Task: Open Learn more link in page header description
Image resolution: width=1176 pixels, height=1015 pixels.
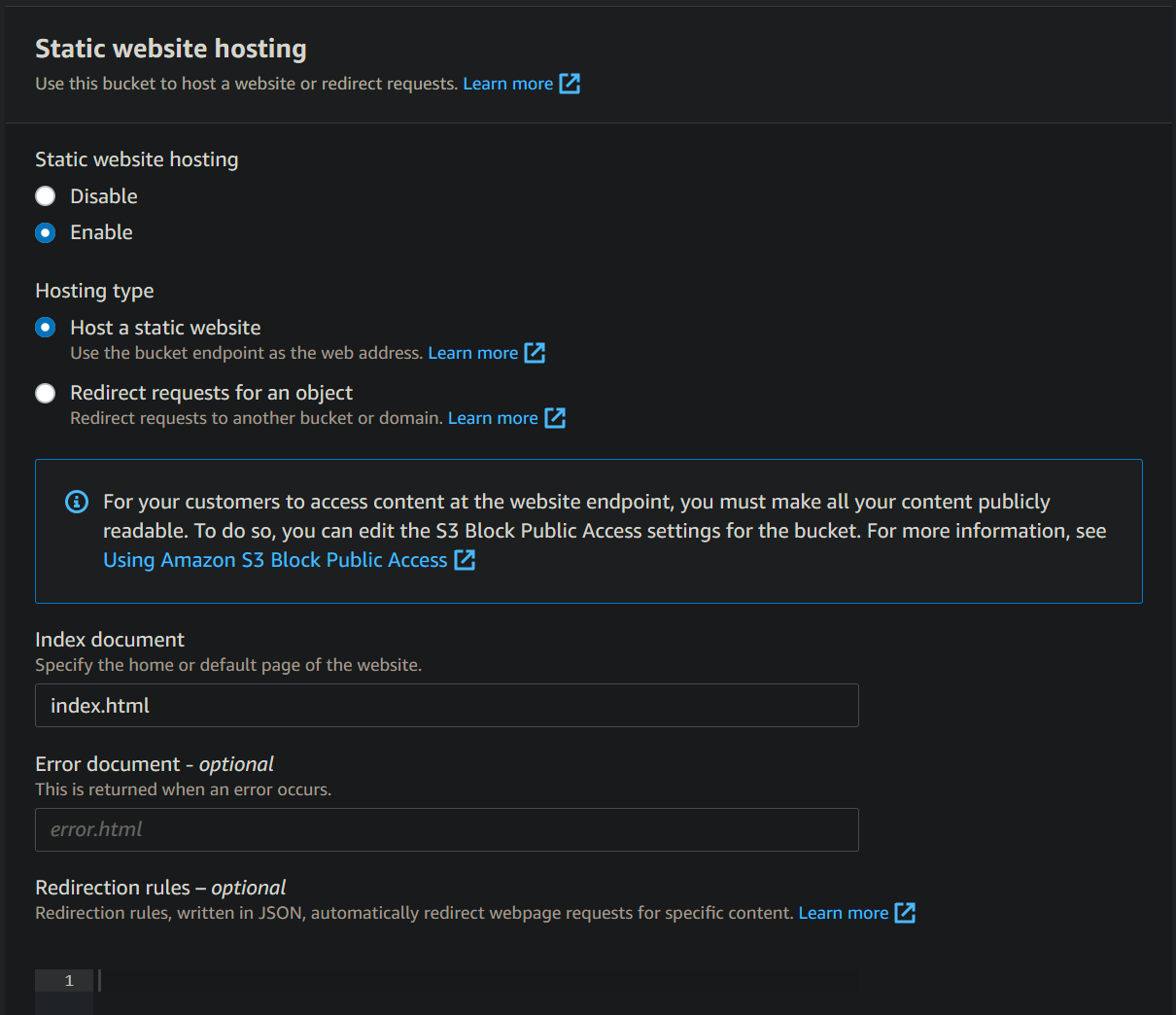Action: (x=507, y=84)
